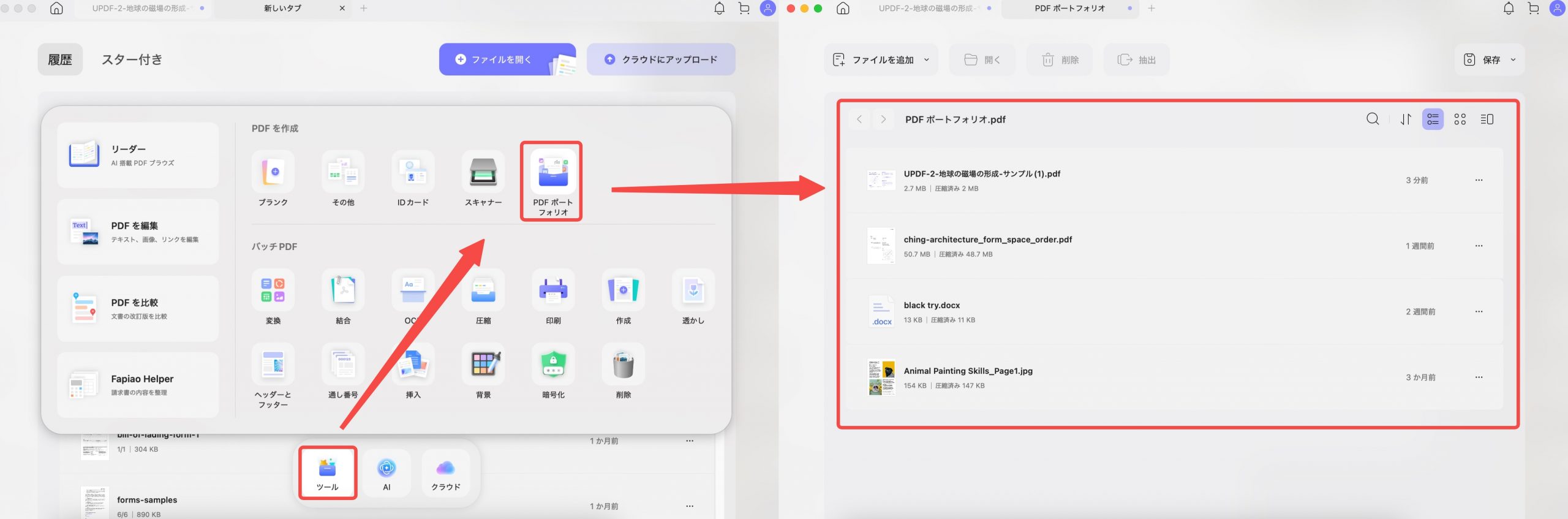This screenshot has height=519, width=1568.
Task: Click the 抽出 button in portfolio toolbar
Action: coord(1136,60)
